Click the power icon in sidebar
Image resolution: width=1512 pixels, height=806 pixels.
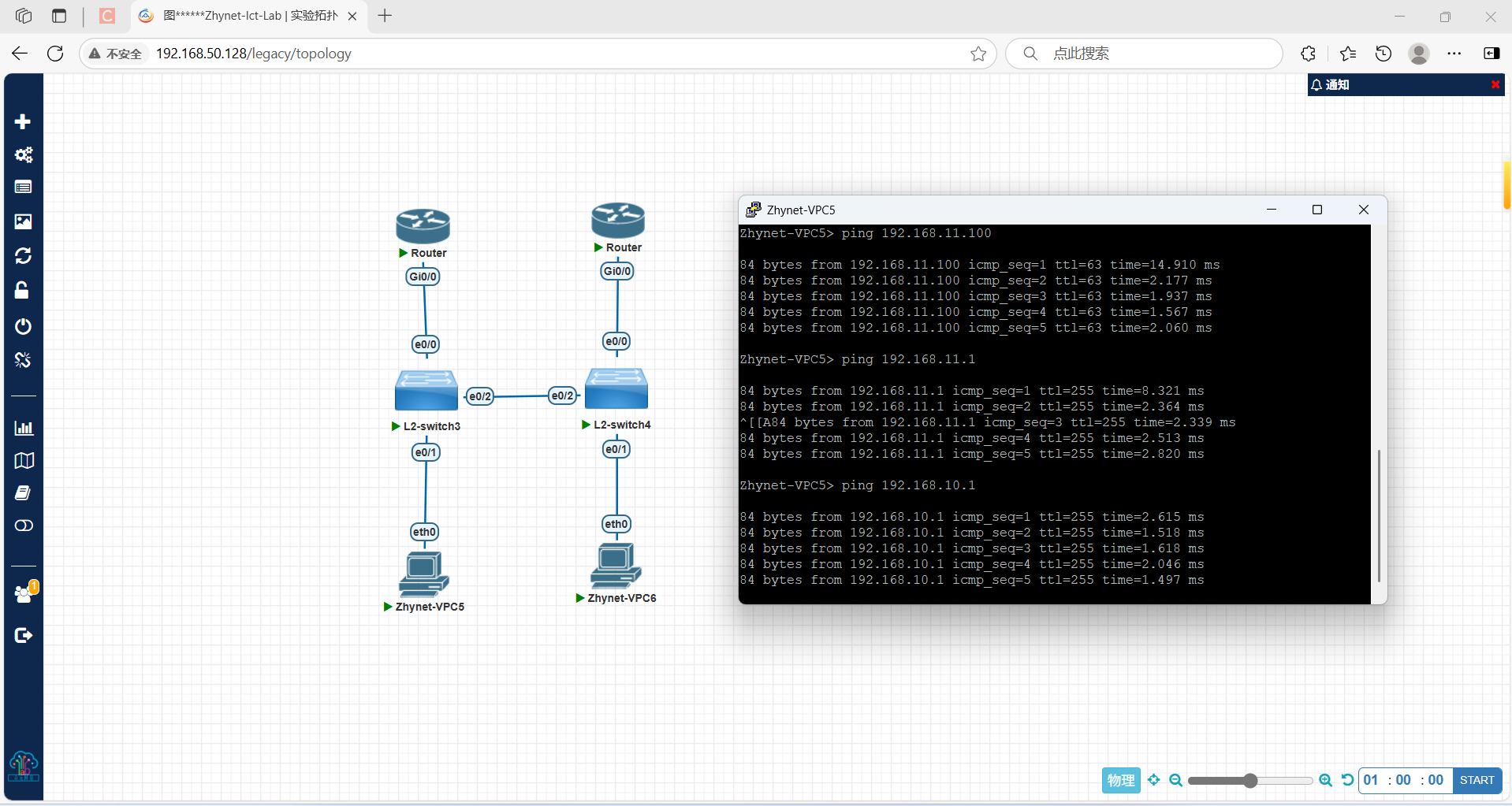(x=23, y=326)
